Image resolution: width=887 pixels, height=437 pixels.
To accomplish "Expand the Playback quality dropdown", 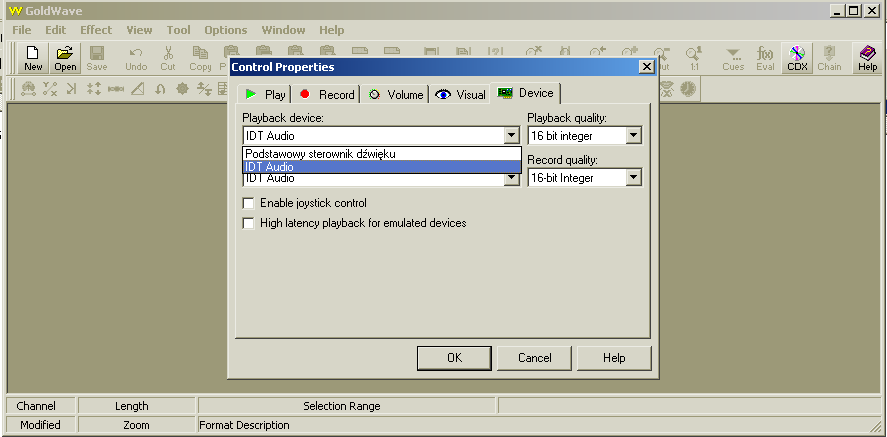I will pyautogui.click(x=634, y=136).
